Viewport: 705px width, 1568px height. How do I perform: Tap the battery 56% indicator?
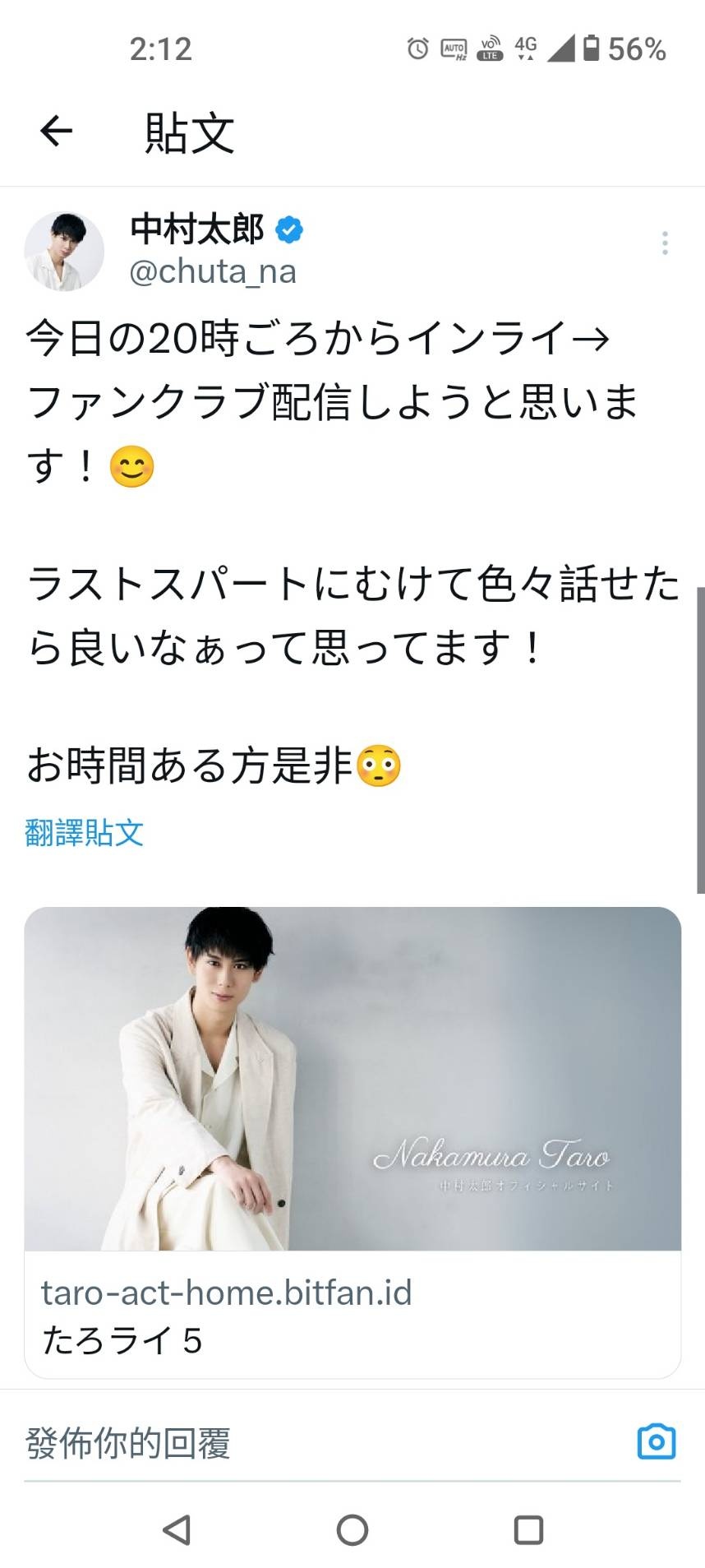click(624, 49)
